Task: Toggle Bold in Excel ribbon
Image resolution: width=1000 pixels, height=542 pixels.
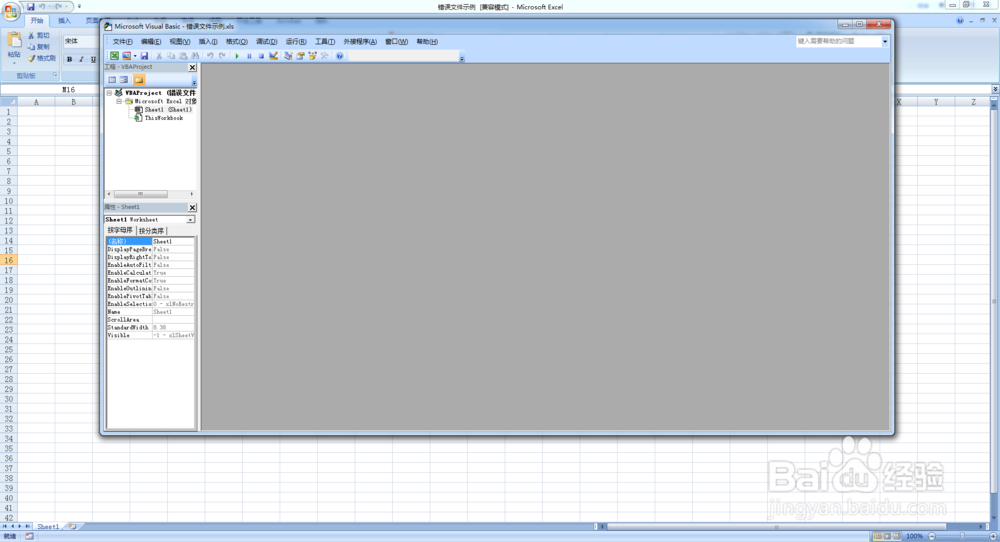Action: pos(70,59)
